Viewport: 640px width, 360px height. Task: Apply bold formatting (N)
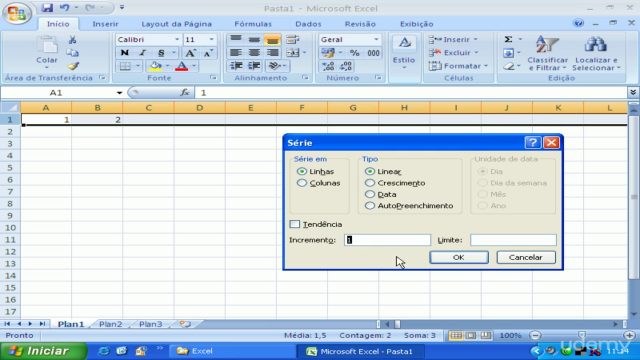pos(124,53)
